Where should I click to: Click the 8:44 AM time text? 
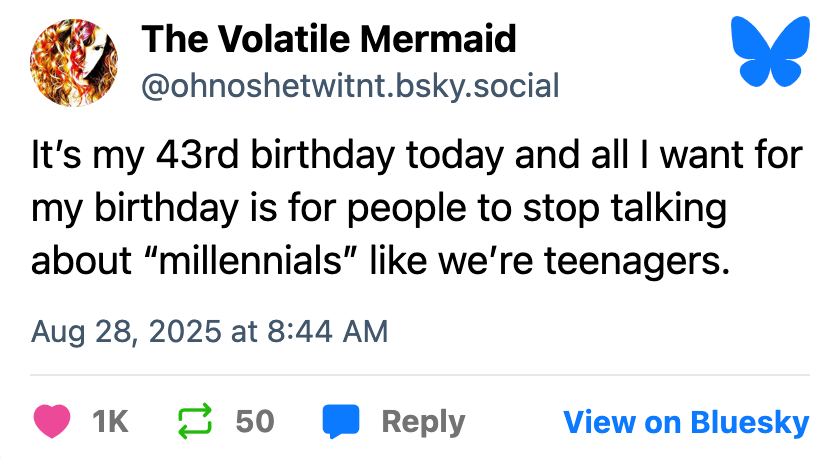326,331
